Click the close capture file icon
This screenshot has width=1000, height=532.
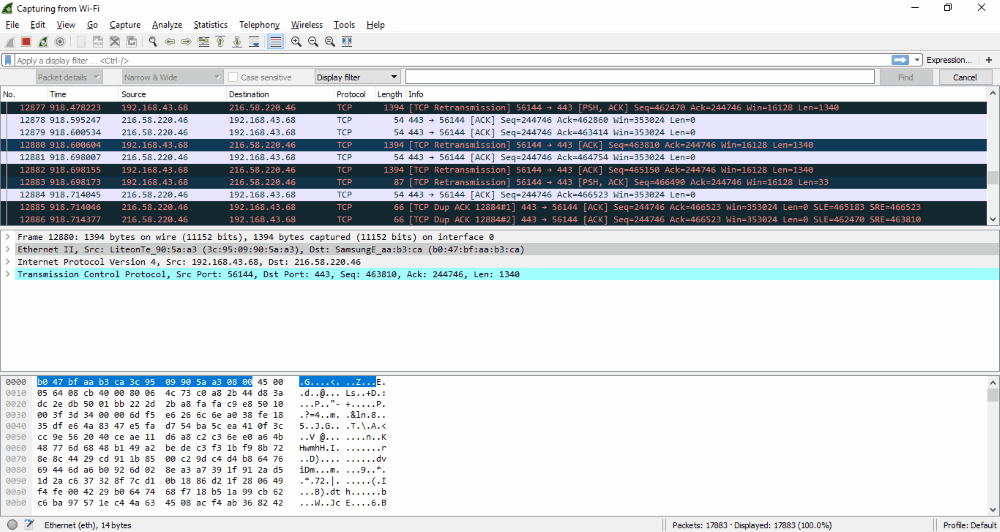point(115,41)
